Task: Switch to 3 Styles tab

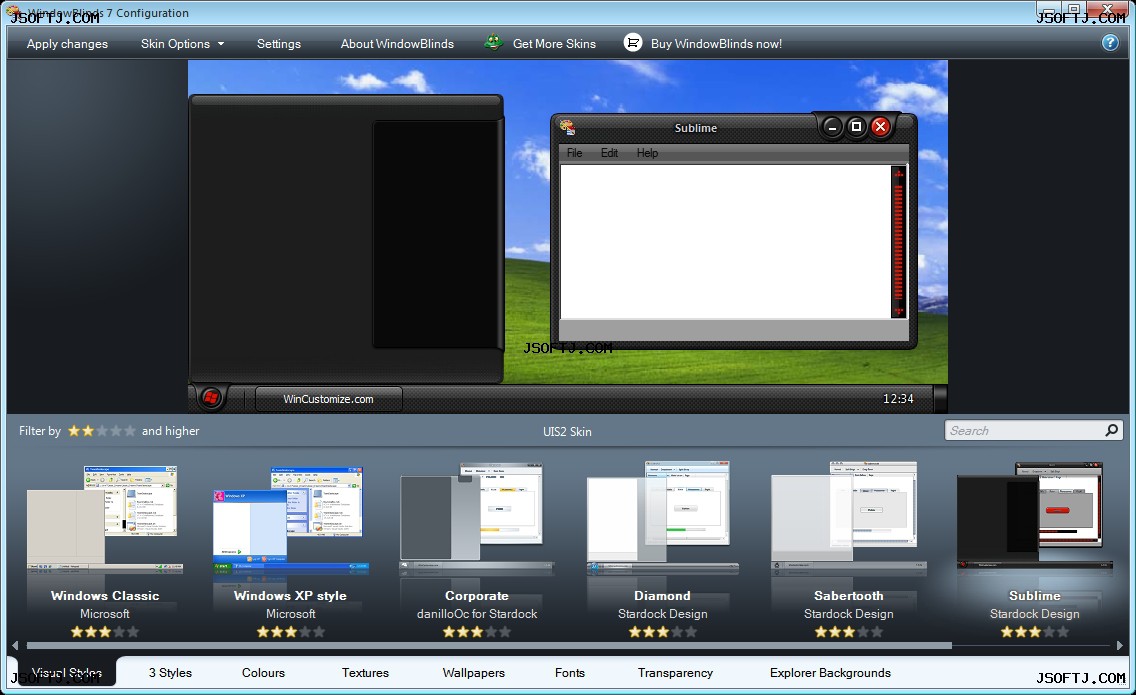Action: tap(170, 673)
